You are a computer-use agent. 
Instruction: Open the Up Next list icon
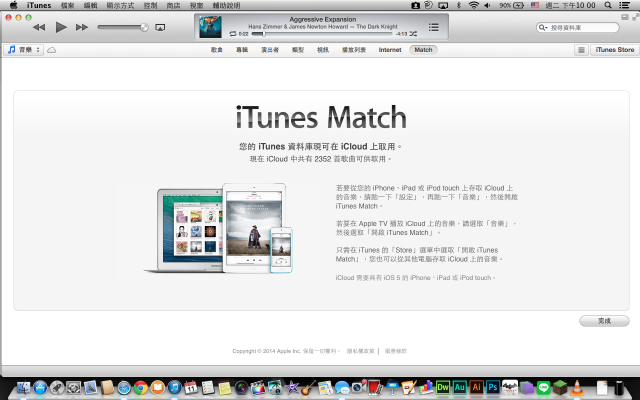(433, 27)
